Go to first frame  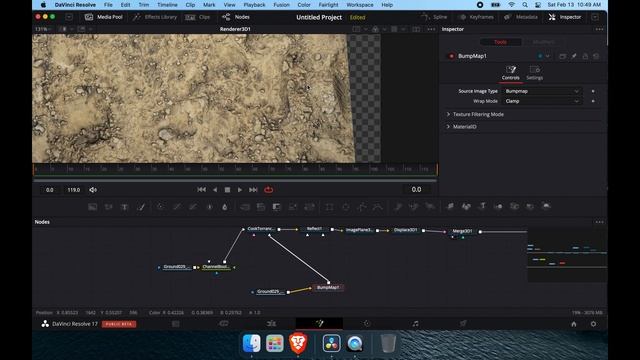(x=202, y=190)
